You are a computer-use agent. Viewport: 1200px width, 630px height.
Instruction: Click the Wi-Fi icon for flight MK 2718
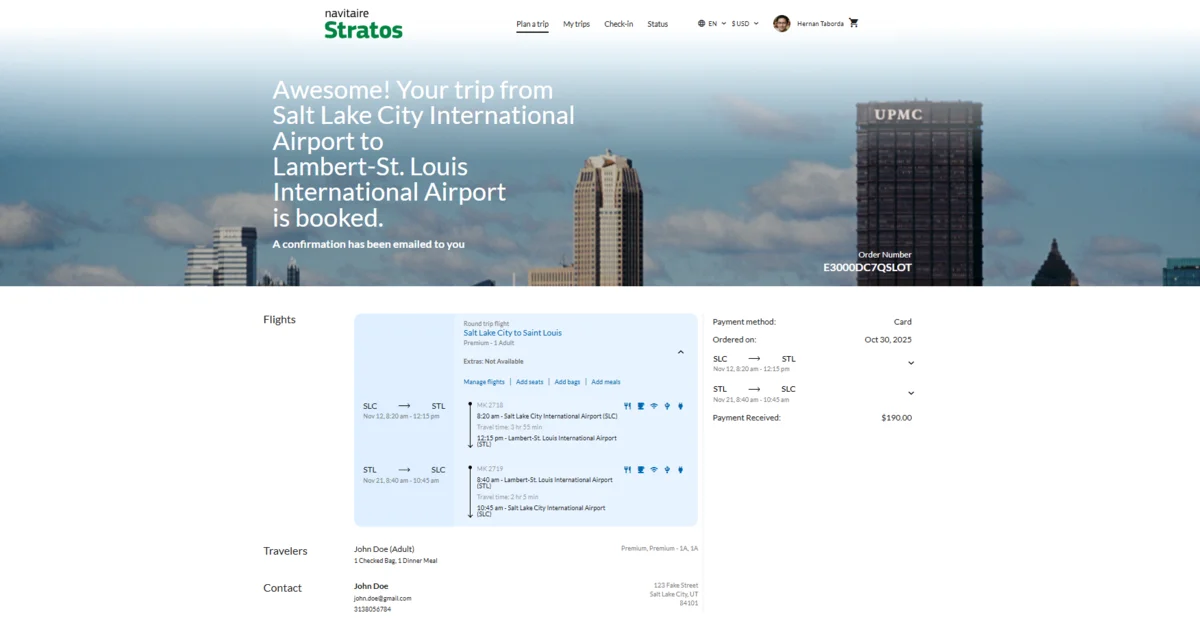click(654, 406)
